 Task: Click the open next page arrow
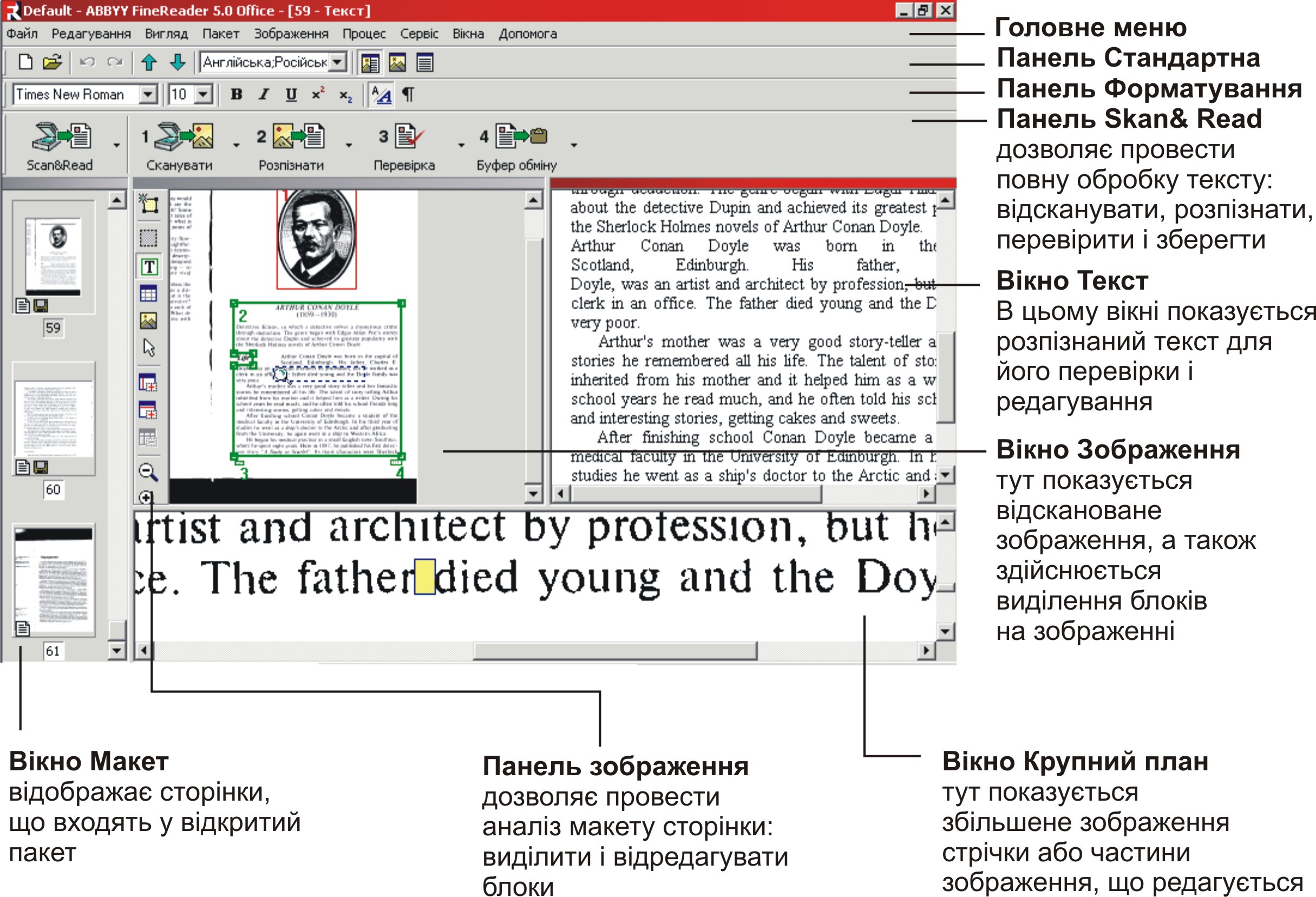click(178, 62)
